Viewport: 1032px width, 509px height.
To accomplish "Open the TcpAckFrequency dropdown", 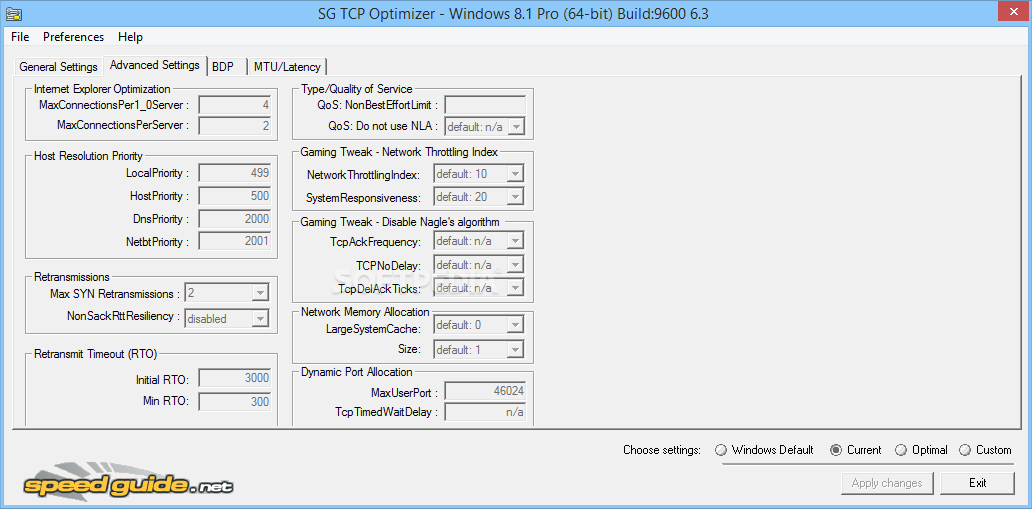I will pos(478,241).
